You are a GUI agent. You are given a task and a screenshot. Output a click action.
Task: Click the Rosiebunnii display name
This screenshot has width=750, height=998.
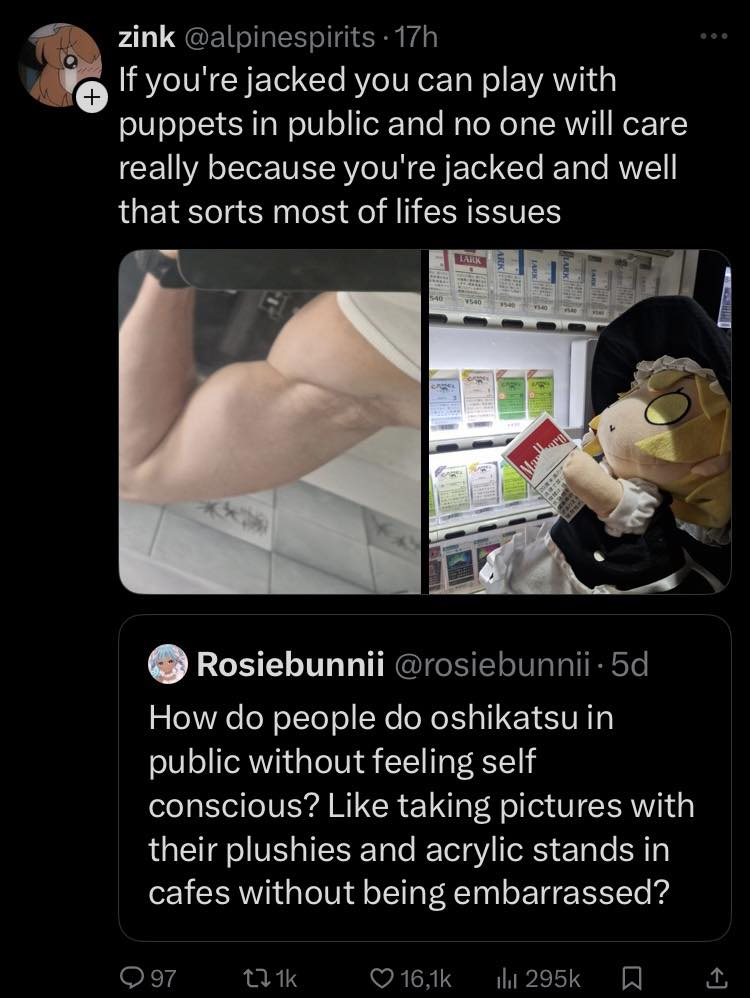(x=291, y=664)
